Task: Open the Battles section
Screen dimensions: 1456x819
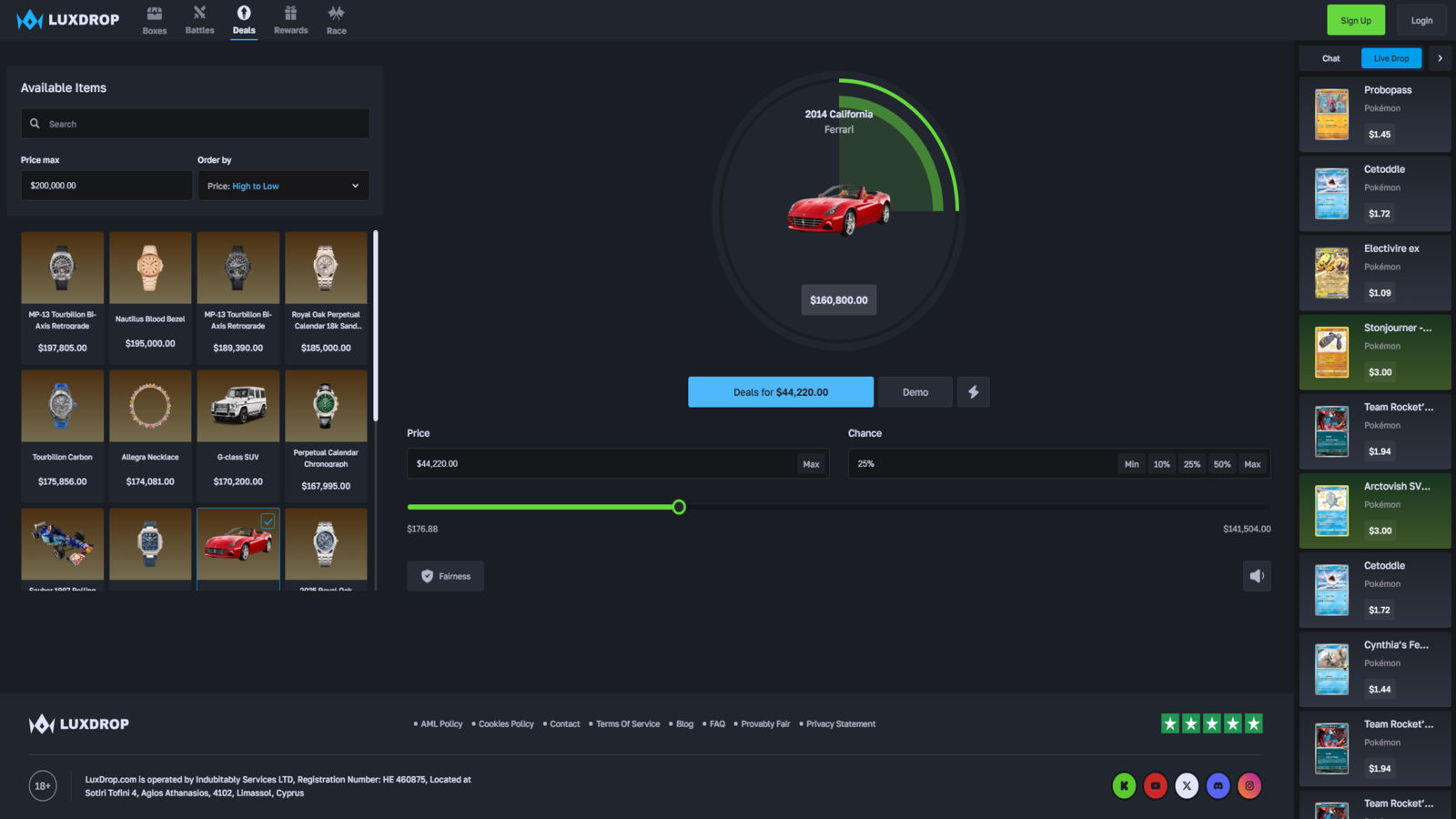Action: [x=199, y=20]
